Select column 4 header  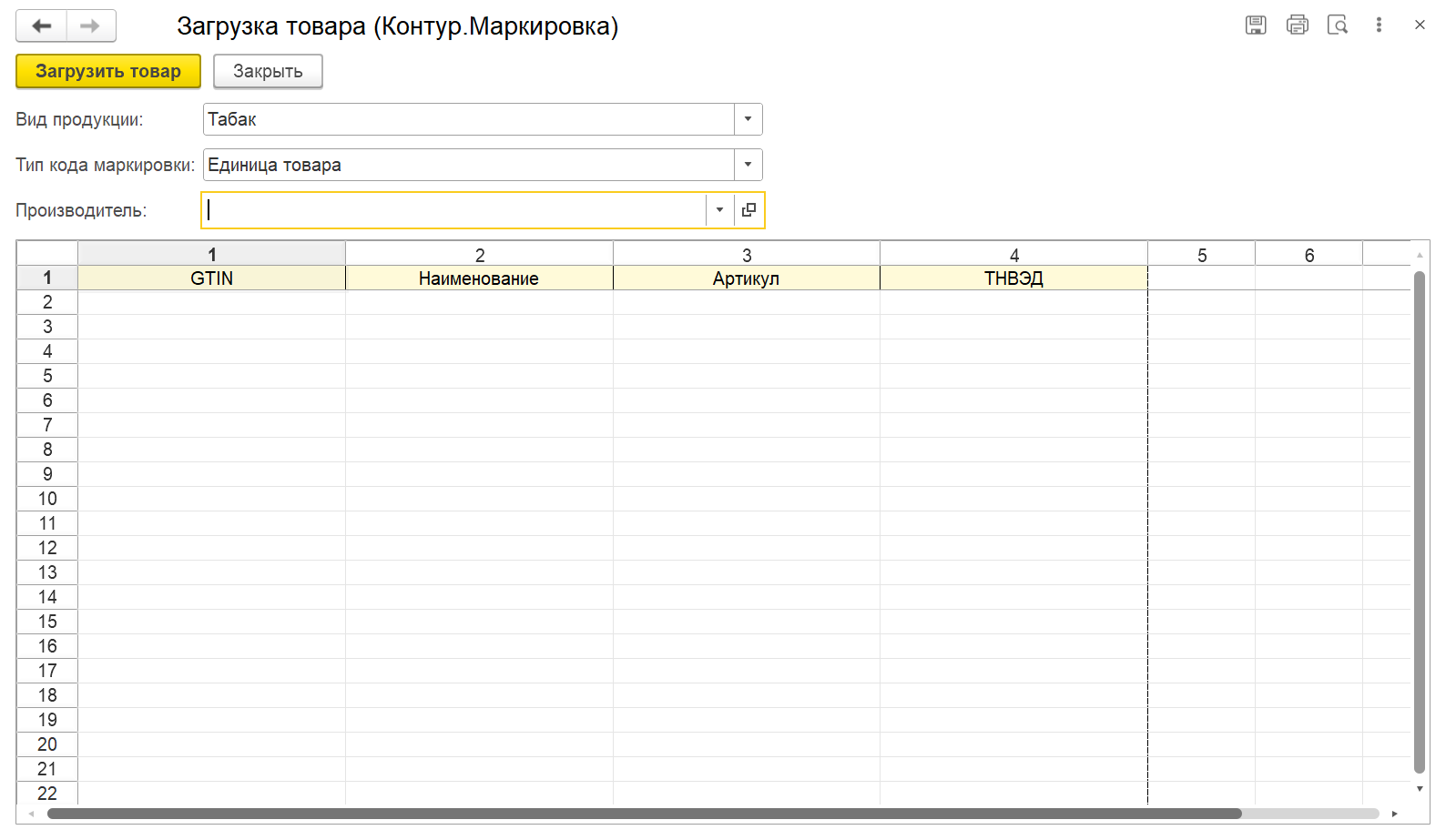1013,254
